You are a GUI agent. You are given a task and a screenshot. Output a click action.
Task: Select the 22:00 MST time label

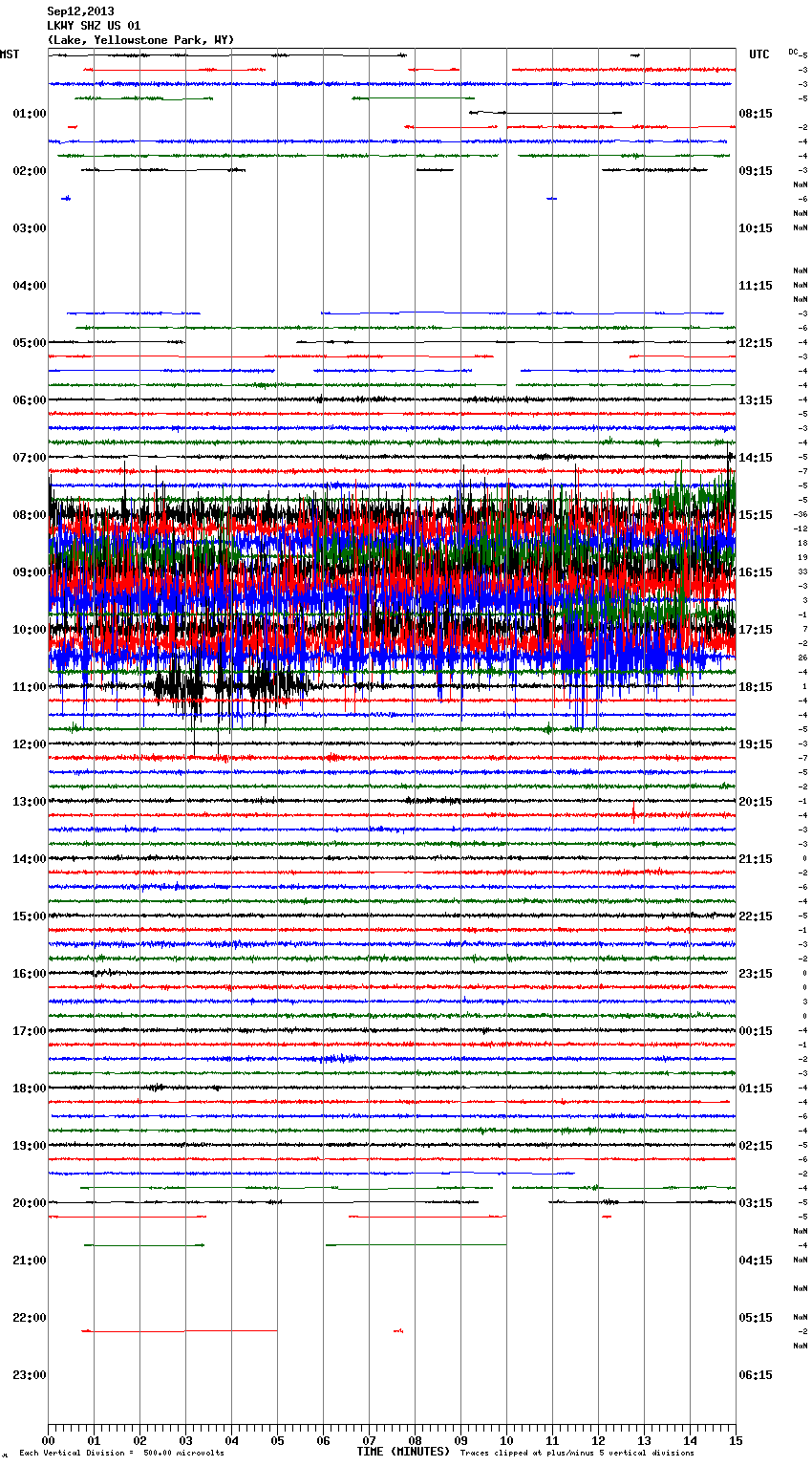click(x=30, y=1318)
